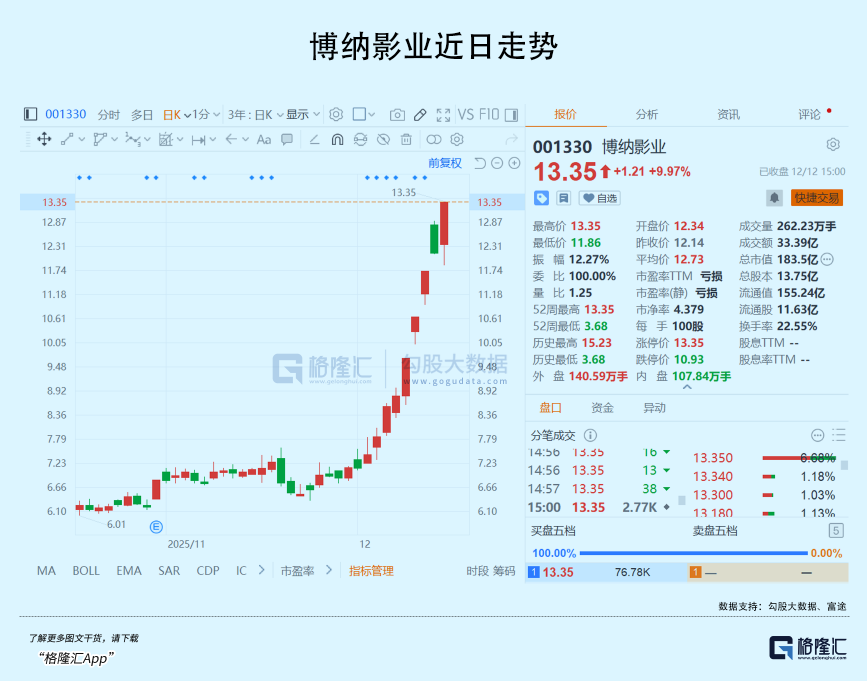Image resolution: width=867 pixels, height=681 pixels.
Task: Select the BOLL indicator
Action: [86, 571]
